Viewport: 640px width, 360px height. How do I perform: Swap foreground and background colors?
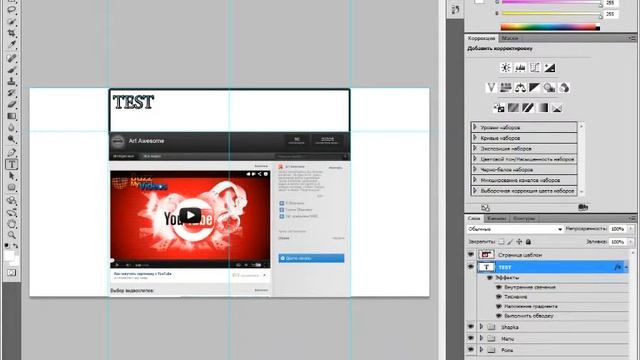coord(16,246)
